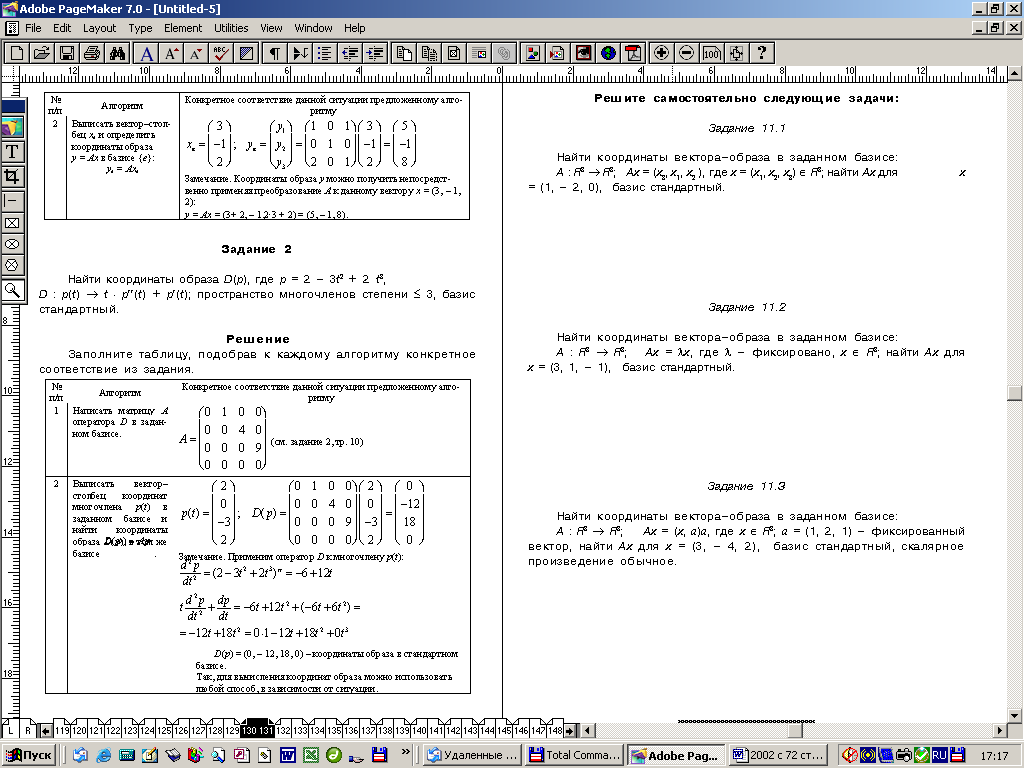Open the right master page R
The width and height of the screenshot is (1024, 768).
[28, 731]
